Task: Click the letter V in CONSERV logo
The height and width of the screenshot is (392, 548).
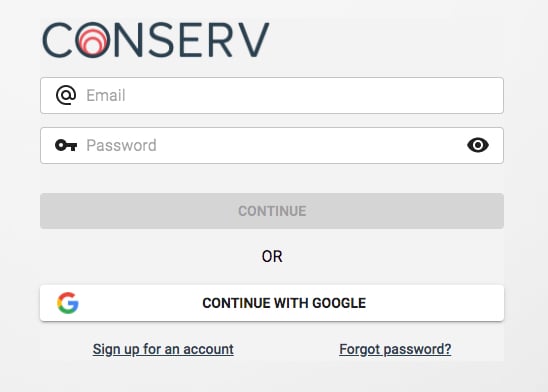Action: pos(253,40)
